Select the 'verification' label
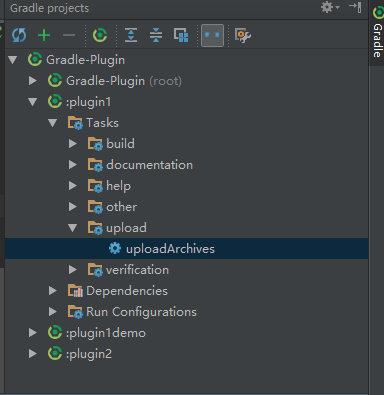The image size is (384, 395). (x=137, y=270)
